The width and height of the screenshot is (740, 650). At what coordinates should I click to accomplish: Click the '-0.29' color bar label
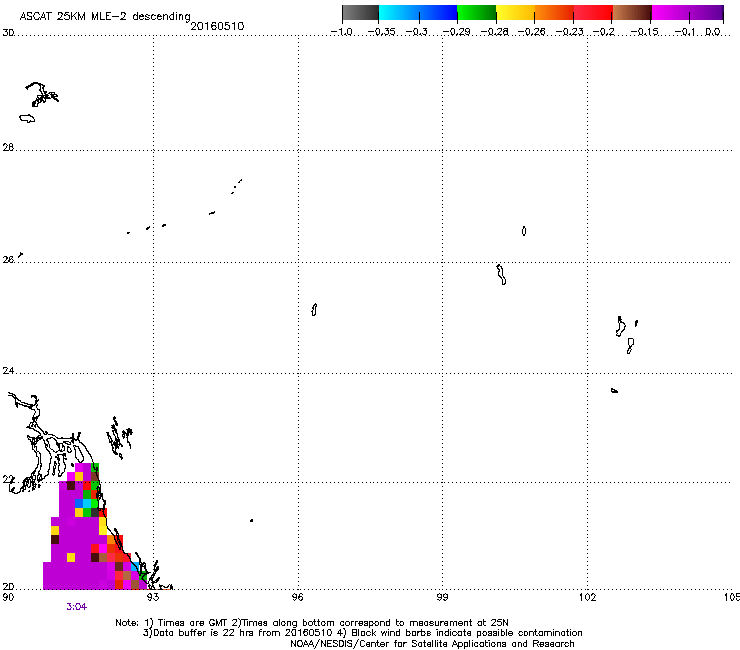click(456, 32)
